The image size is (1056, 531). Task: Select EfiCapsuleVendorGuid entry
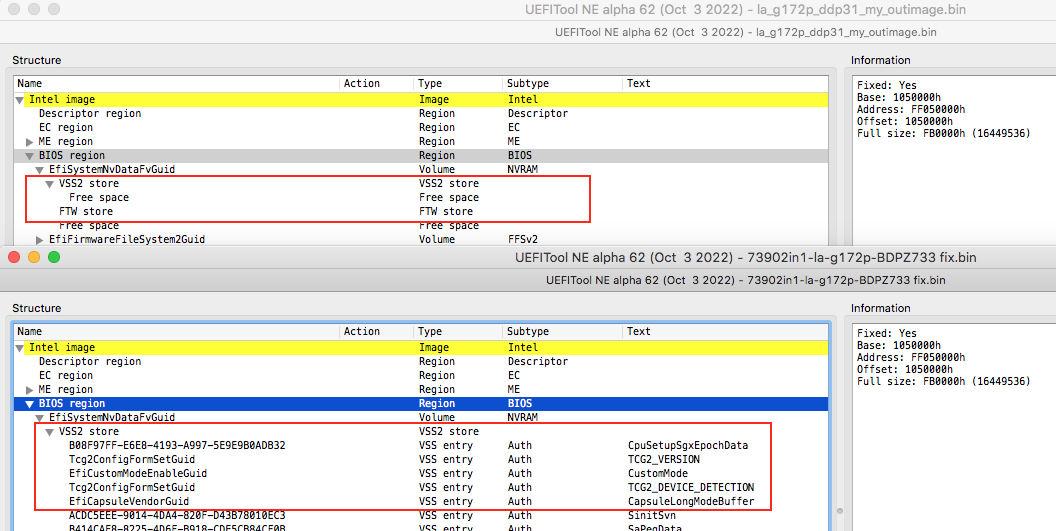click(x=422, y=502)
